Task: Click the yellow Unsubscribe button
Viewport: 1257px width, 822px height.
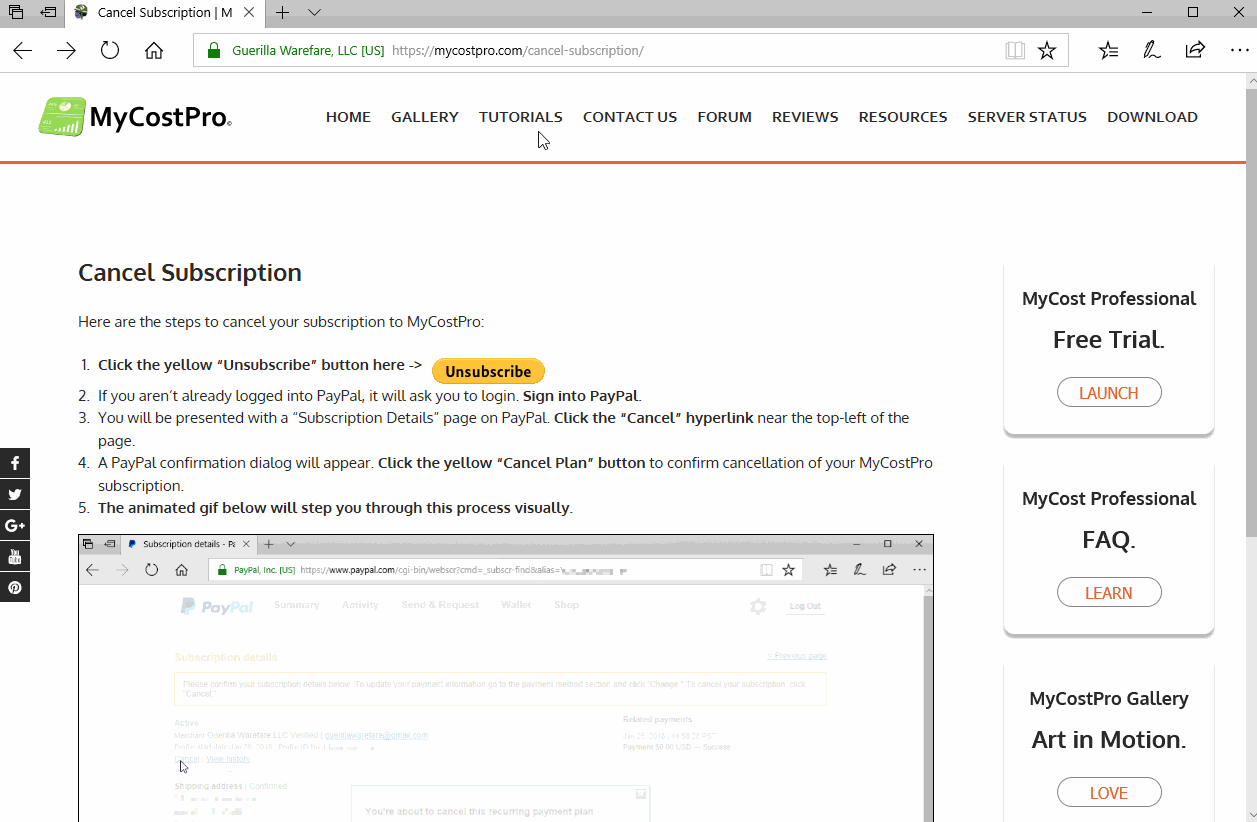Action: [488, 371]
